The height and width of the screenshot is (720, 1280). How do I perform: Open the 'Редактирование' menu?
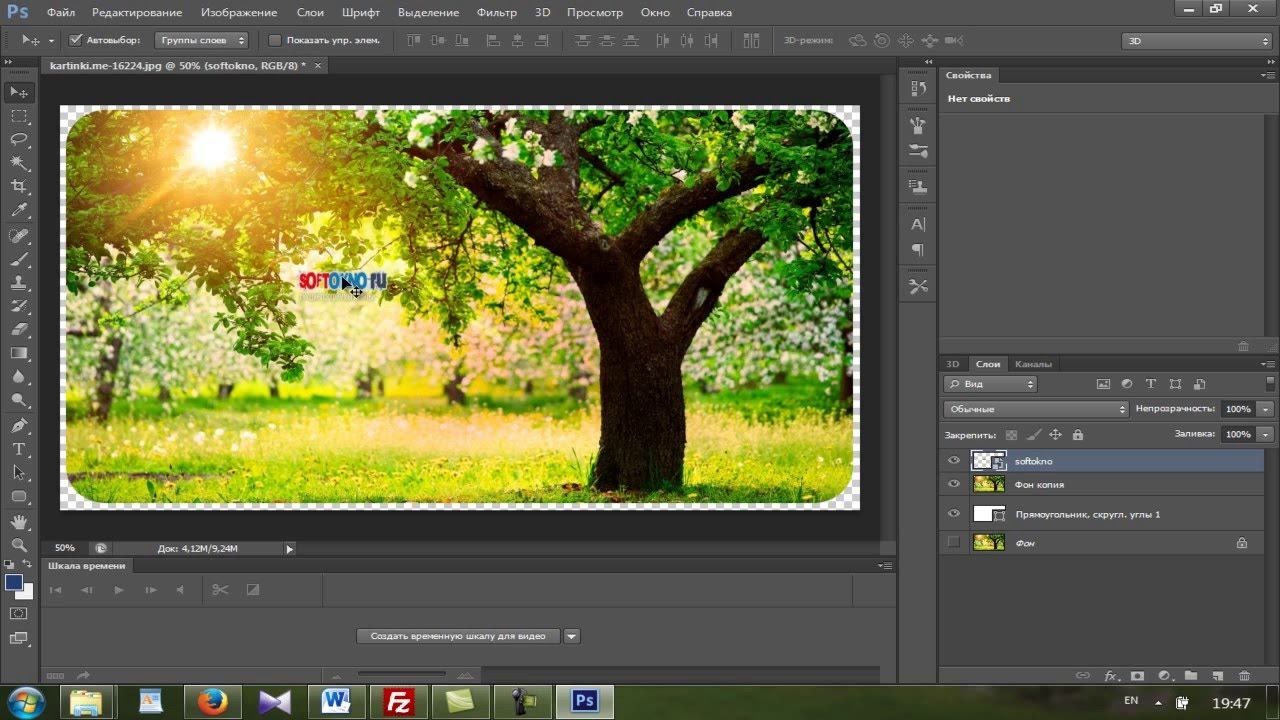click(x=137, y=13)
